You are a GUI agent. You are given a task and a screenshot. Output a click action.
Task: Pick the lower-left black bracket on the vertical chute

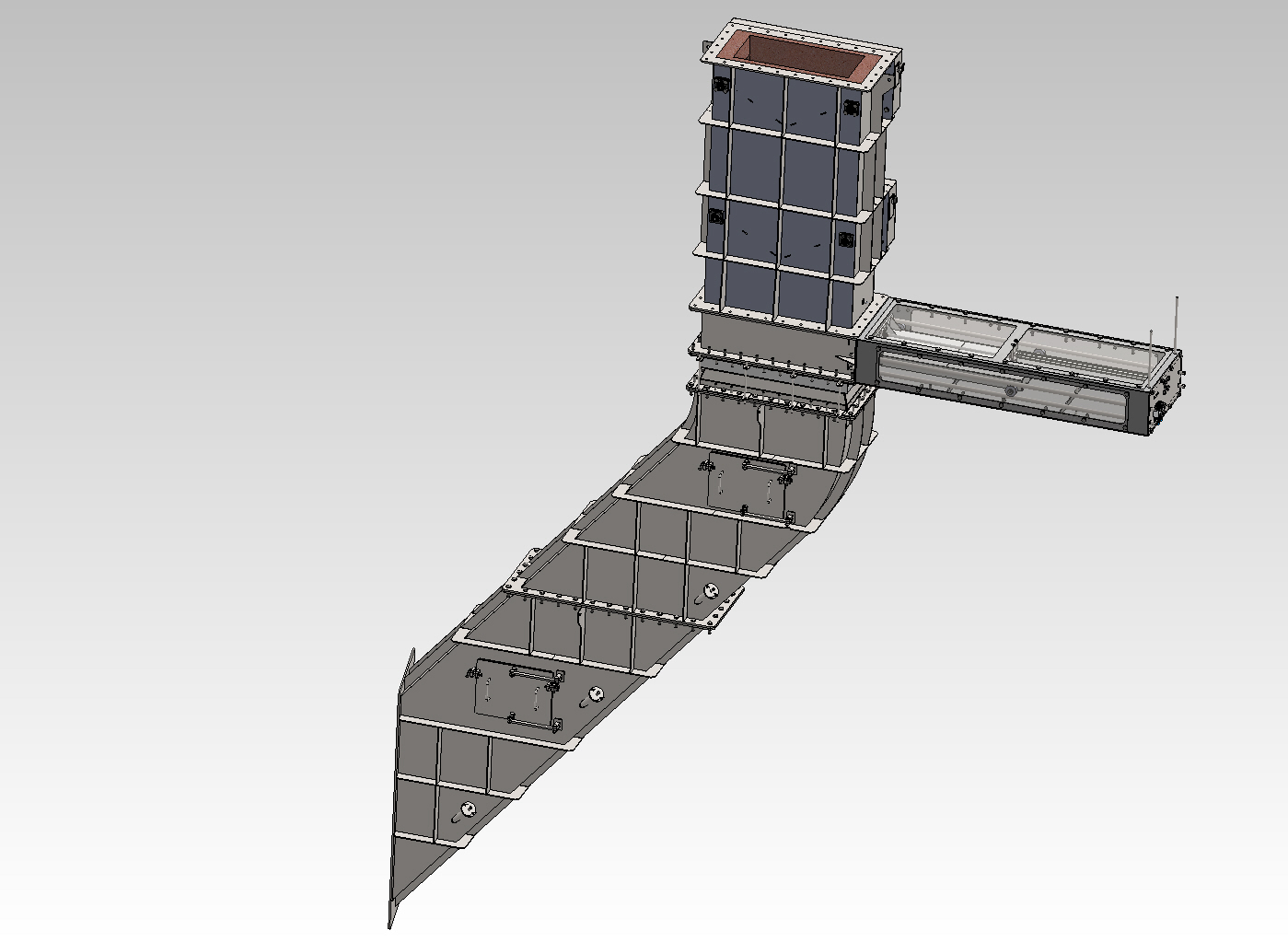714,216
